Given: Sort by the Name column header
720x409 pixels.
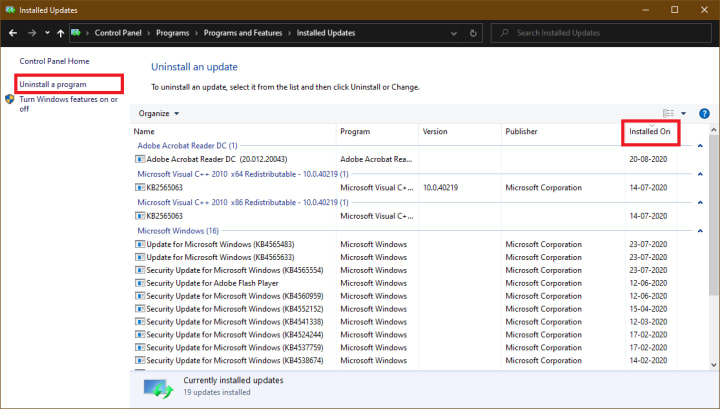Looking at the screenshot, I should [x=144, y=131].
